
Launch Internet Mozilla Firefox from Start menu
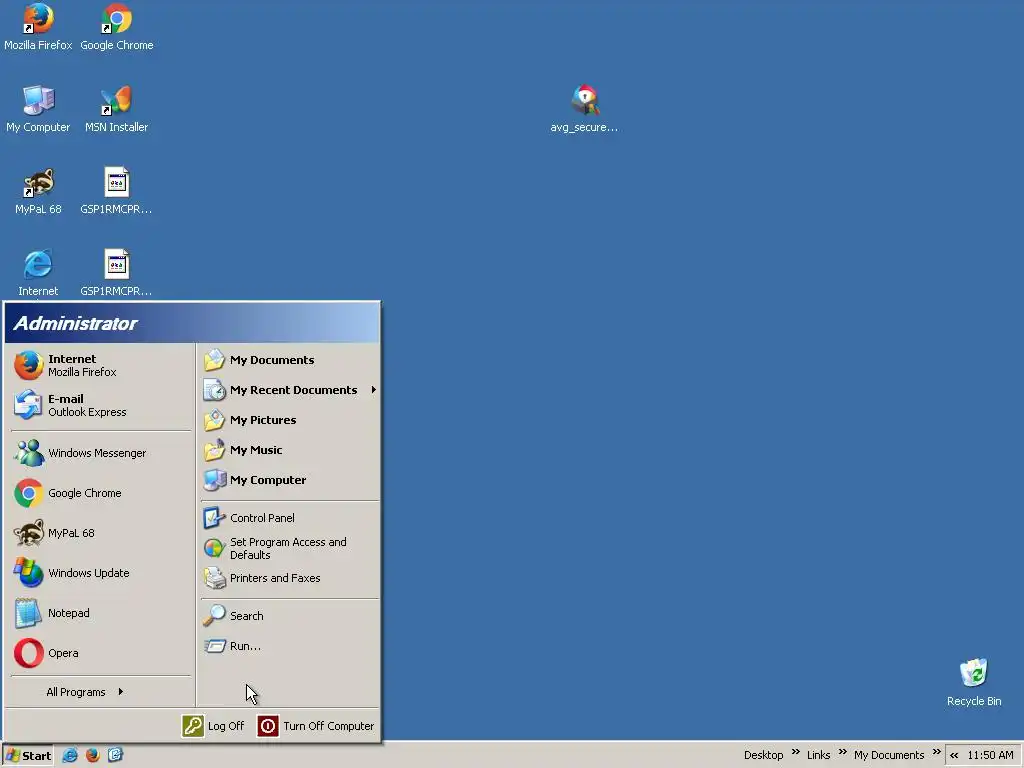(101, 365)
